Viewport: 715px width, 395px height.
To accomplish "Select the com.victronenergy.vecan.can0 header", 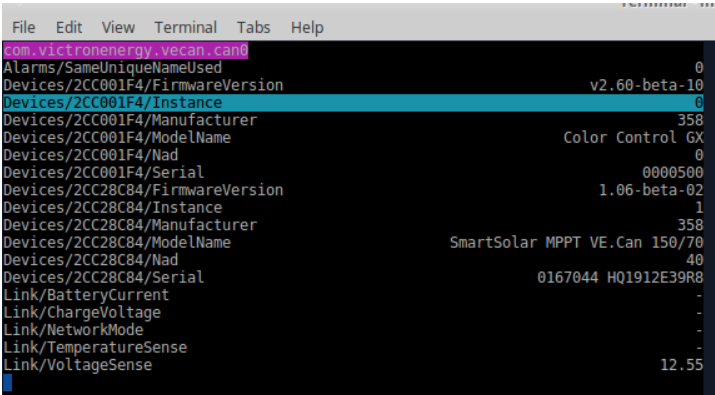I will pos(126,50).
